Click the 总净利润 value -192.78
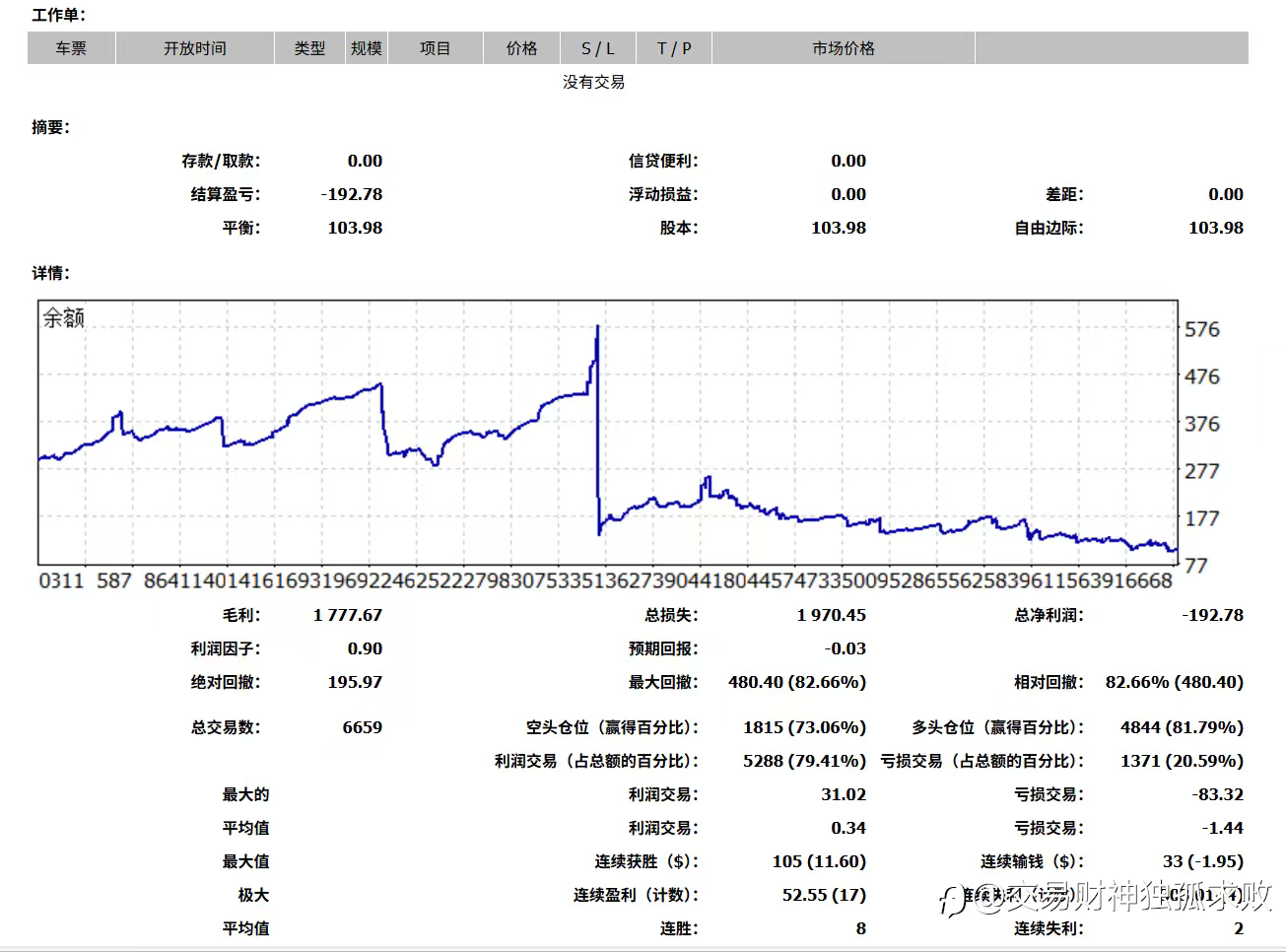This screenshot has width=1286, height=952. coord(1213,615)
